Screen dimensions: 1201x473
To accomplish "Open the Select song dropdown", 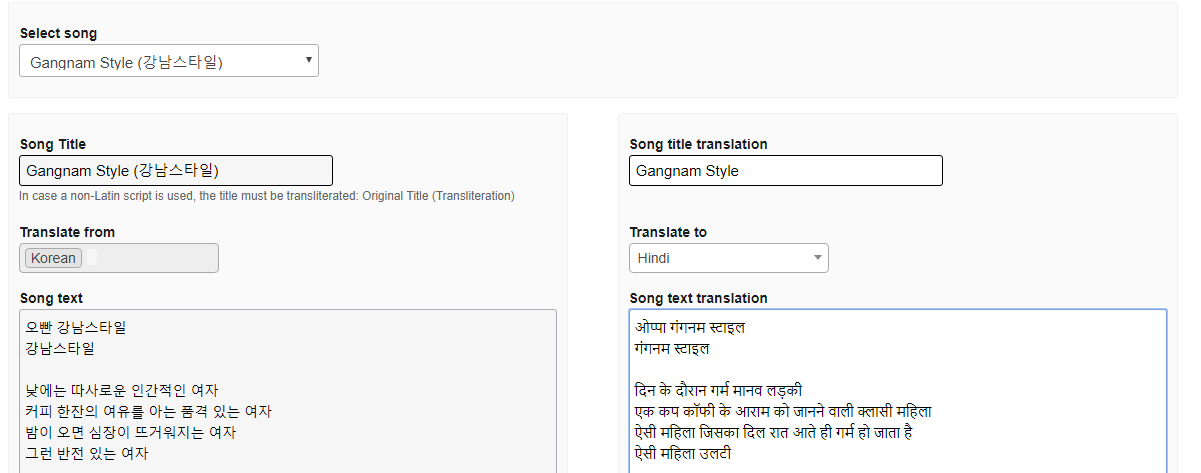I will [168, 62].
